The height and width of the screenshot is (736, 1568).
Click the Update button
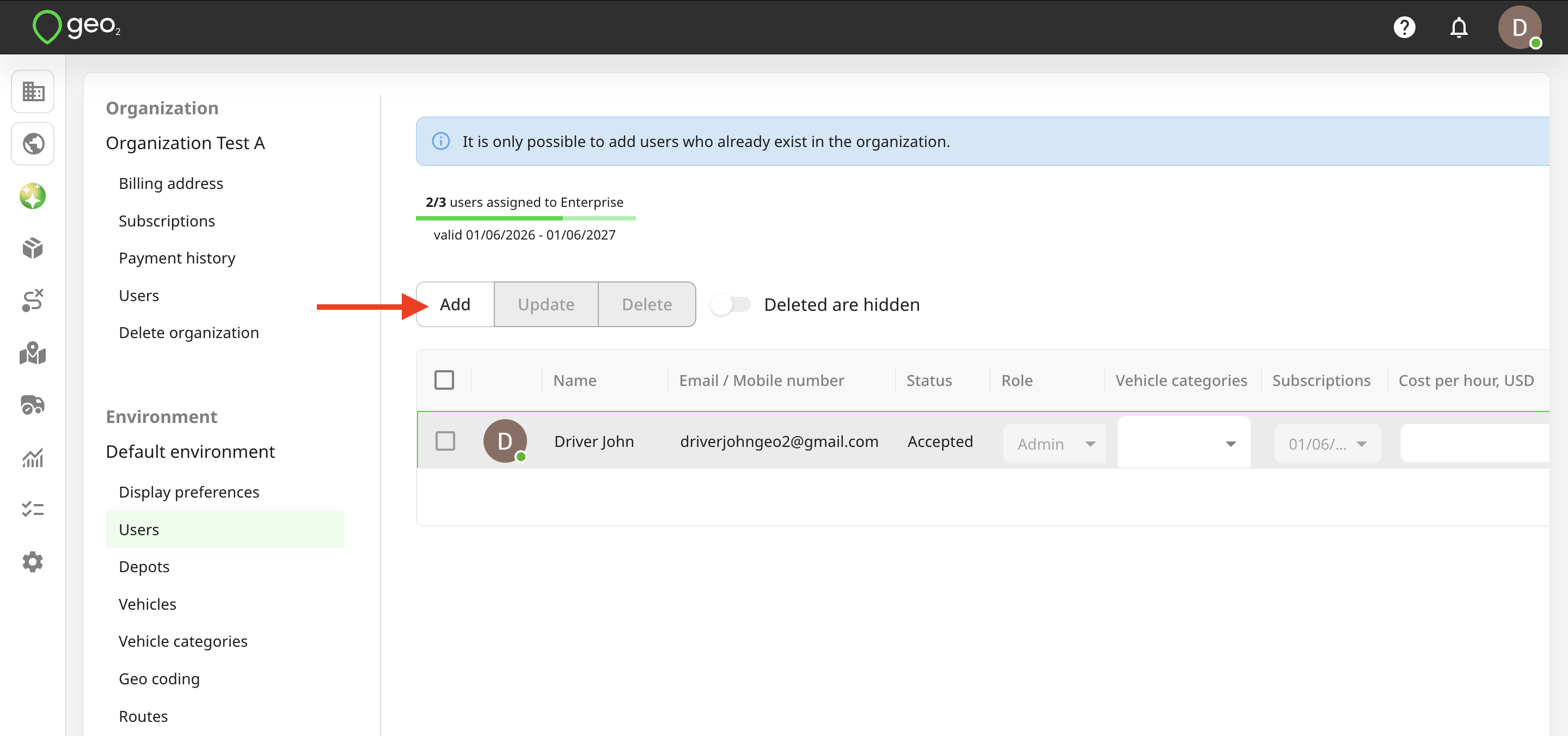click(546, 304)
